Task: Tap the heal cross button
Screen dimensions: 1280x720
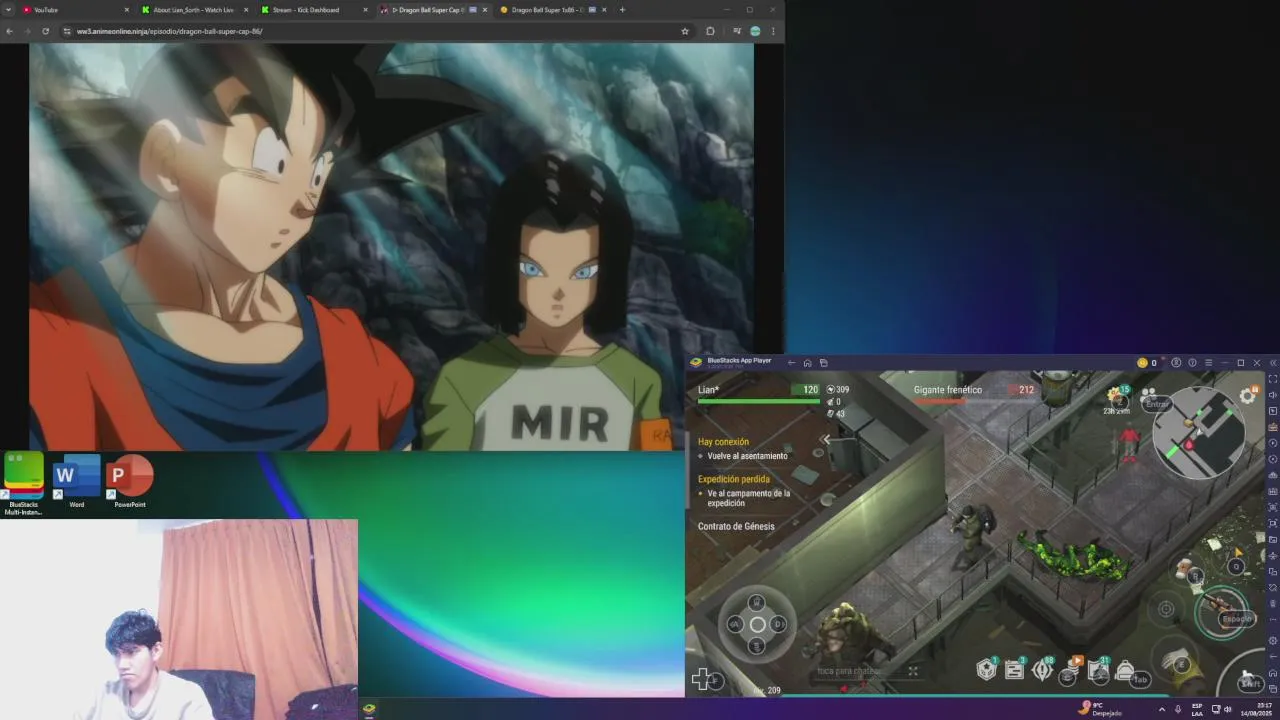Action: (702, 680)
